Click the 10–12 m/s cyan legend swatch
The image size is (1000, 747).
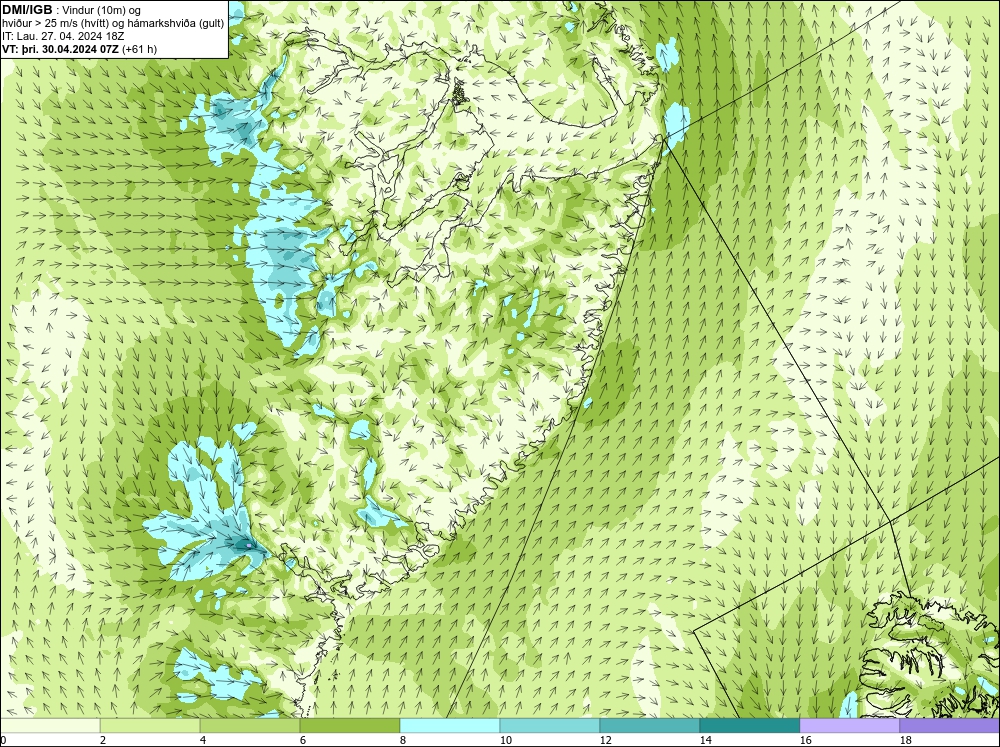click(550, 725)
